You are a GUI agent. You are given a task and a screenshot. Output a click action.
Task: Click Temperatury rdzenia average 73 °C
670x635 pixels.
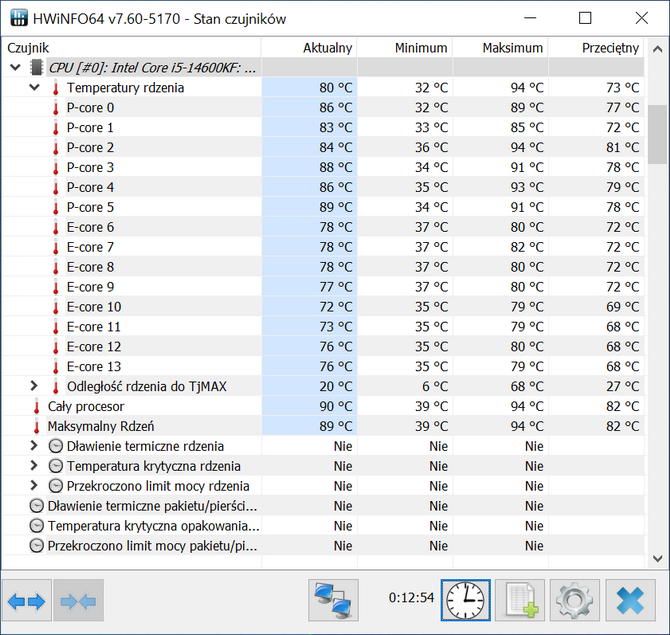(x=623, y=88)
